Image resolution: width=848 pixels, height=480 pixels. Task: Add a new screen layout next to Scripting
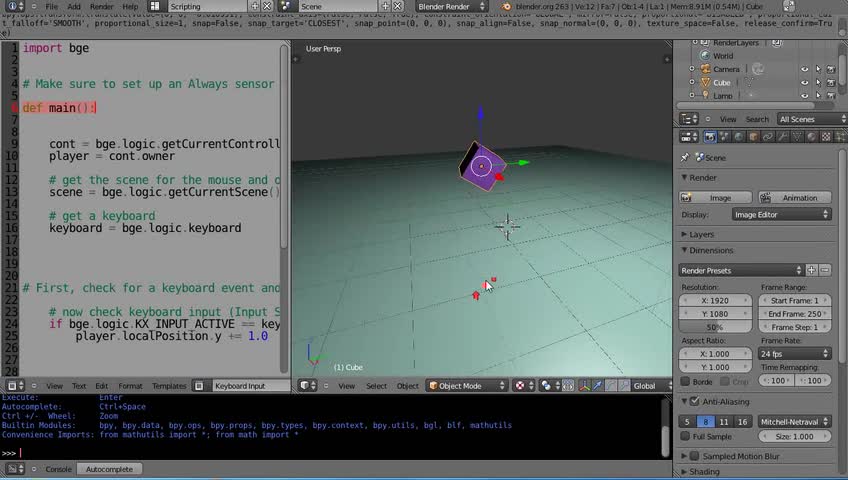click(x=255, y=6)
